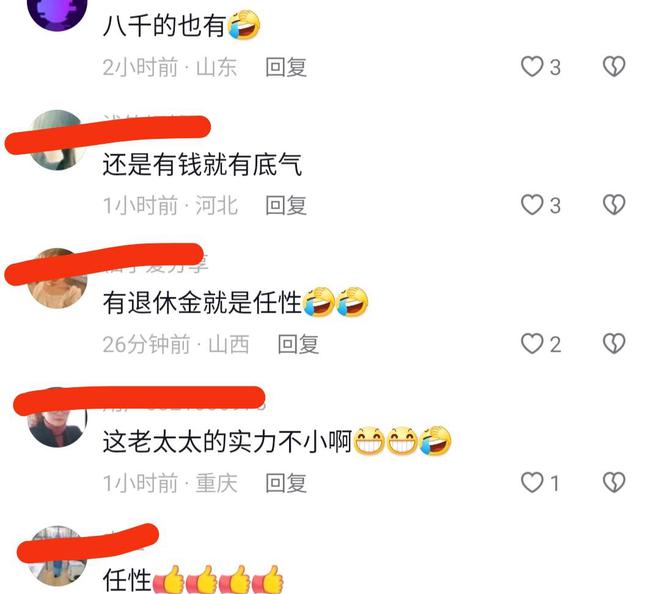Reply to the 山西 comment
The height and width of the screenshot is (594, 660).
[298, 344]
